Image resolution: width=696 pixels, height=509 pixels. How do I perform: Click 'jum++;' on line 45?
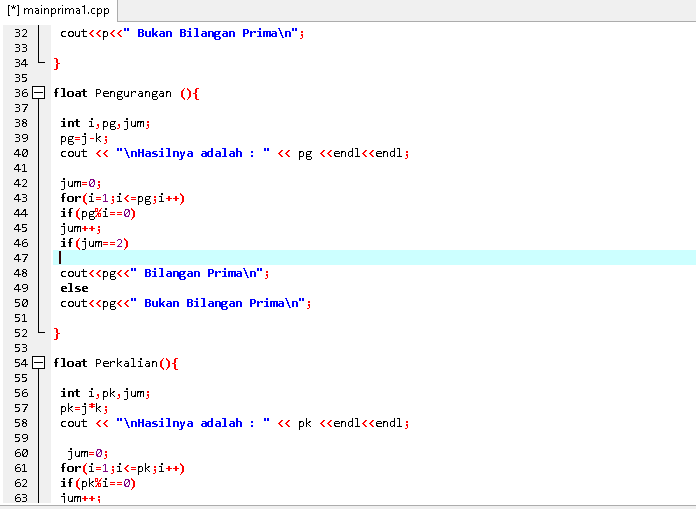[81, 228]
